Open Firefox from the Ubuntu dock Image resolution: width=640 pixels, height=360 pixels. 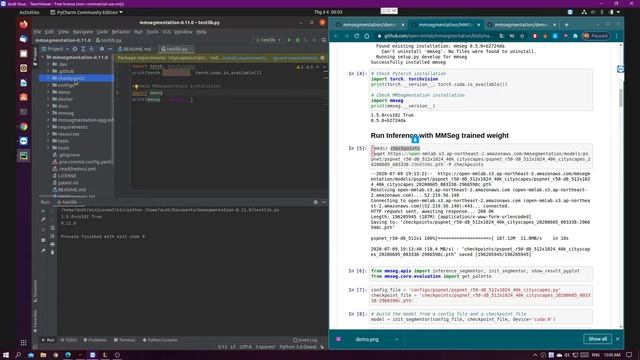point(24,24)
